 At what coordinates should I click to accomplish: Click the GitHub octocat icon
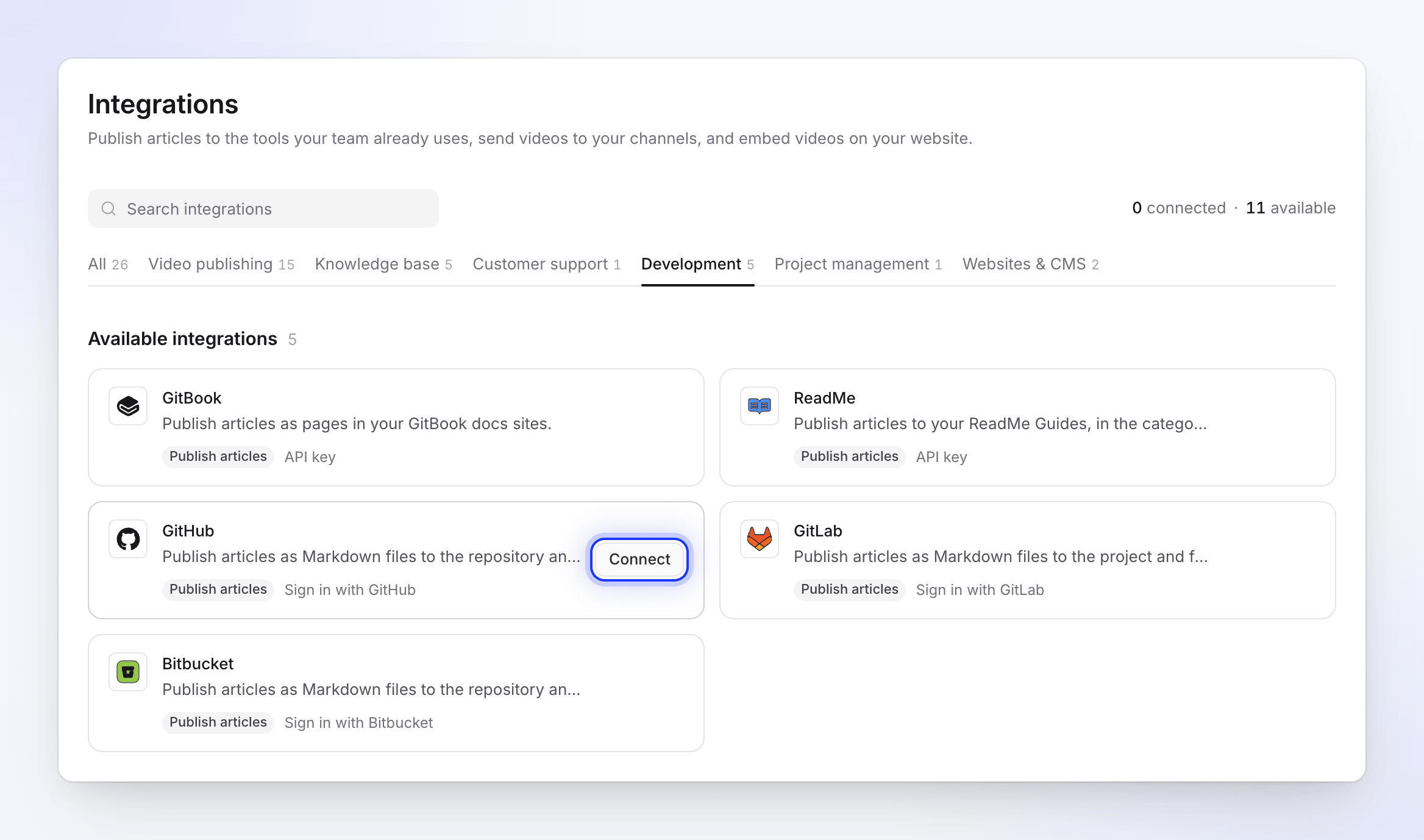128,539
